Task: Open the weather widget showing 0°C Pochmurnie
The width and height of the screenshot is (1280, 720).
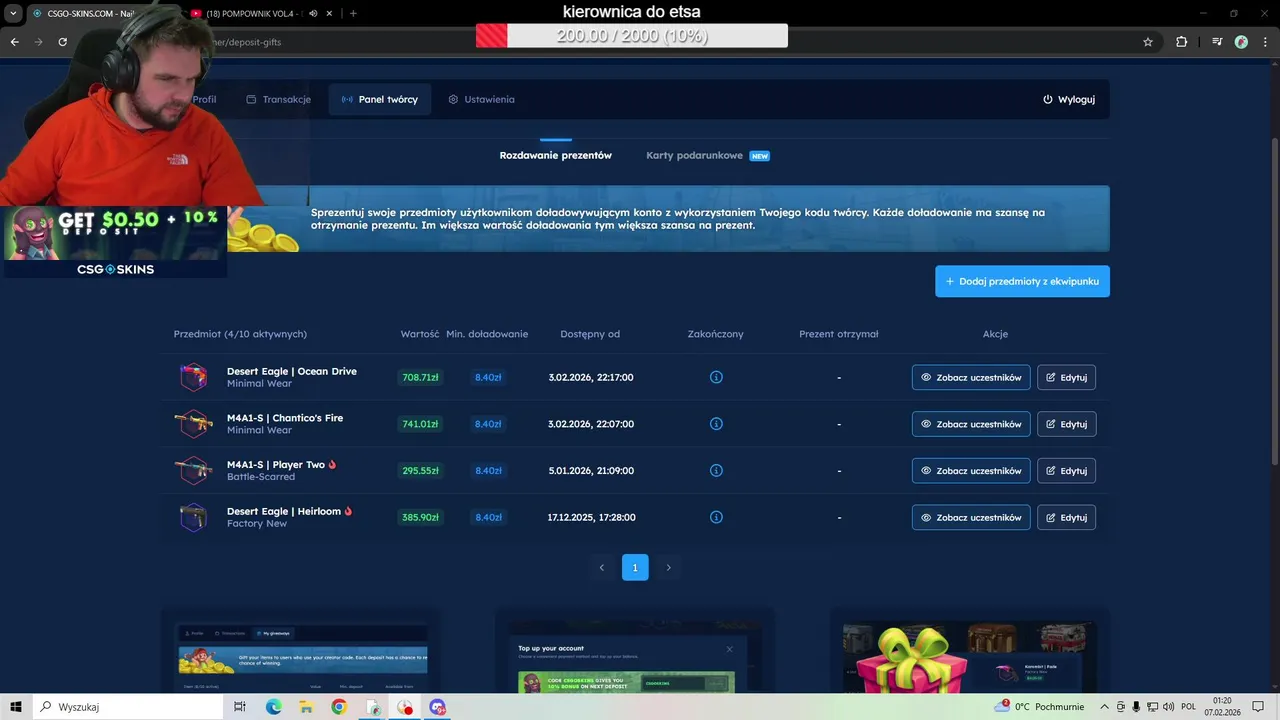Action: pos(1040,707)
